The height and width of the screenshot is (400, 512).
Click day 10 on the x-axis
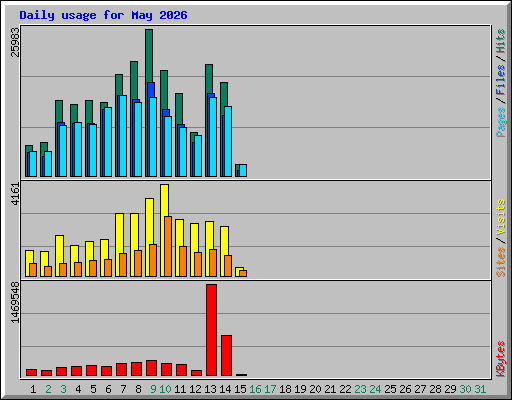[165, 389]
